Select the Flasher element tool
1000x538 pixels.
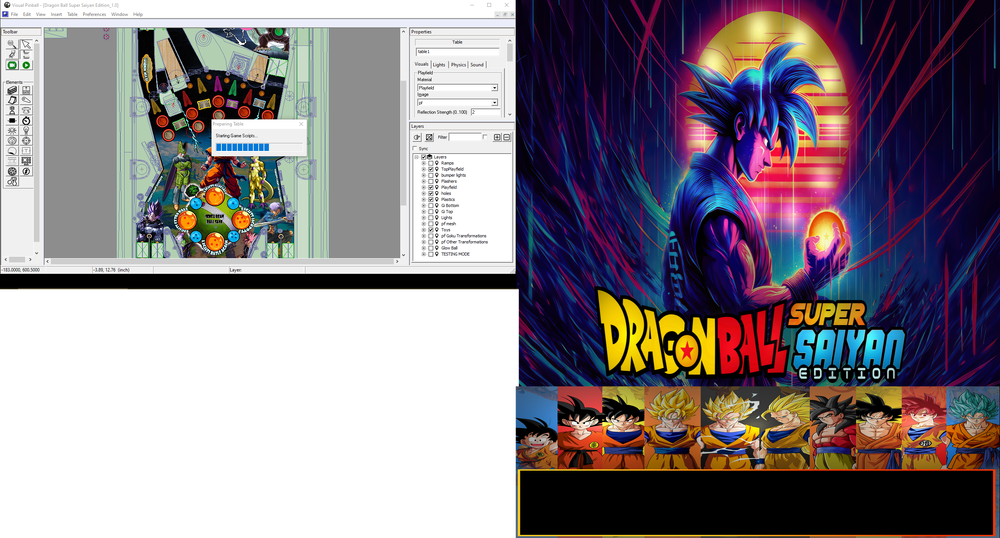[x=26, y=171]
